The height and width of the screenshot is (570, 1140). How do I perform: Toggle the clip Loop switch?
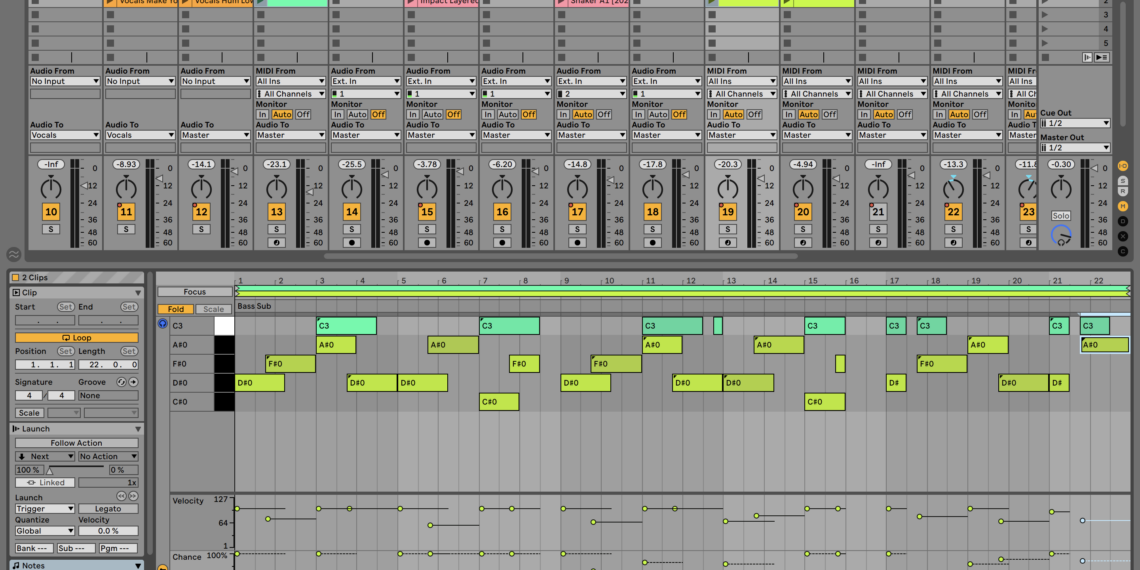tap(76, 338)
